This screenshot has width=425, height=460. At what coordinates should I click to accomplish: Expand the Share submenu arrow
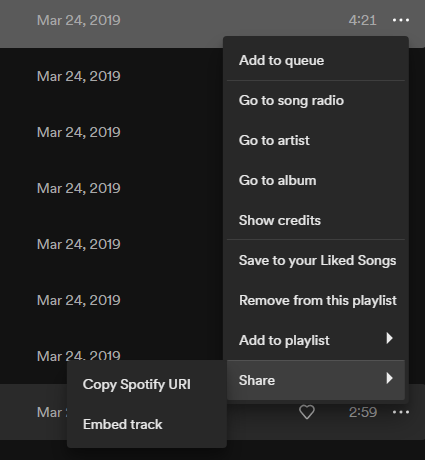[389, 378]
